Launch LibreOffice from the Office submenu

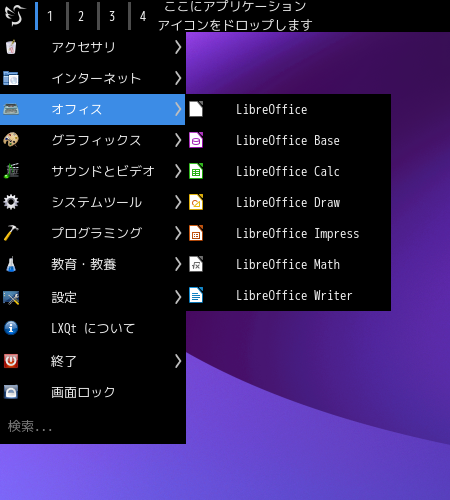click(x=288, y=109)
